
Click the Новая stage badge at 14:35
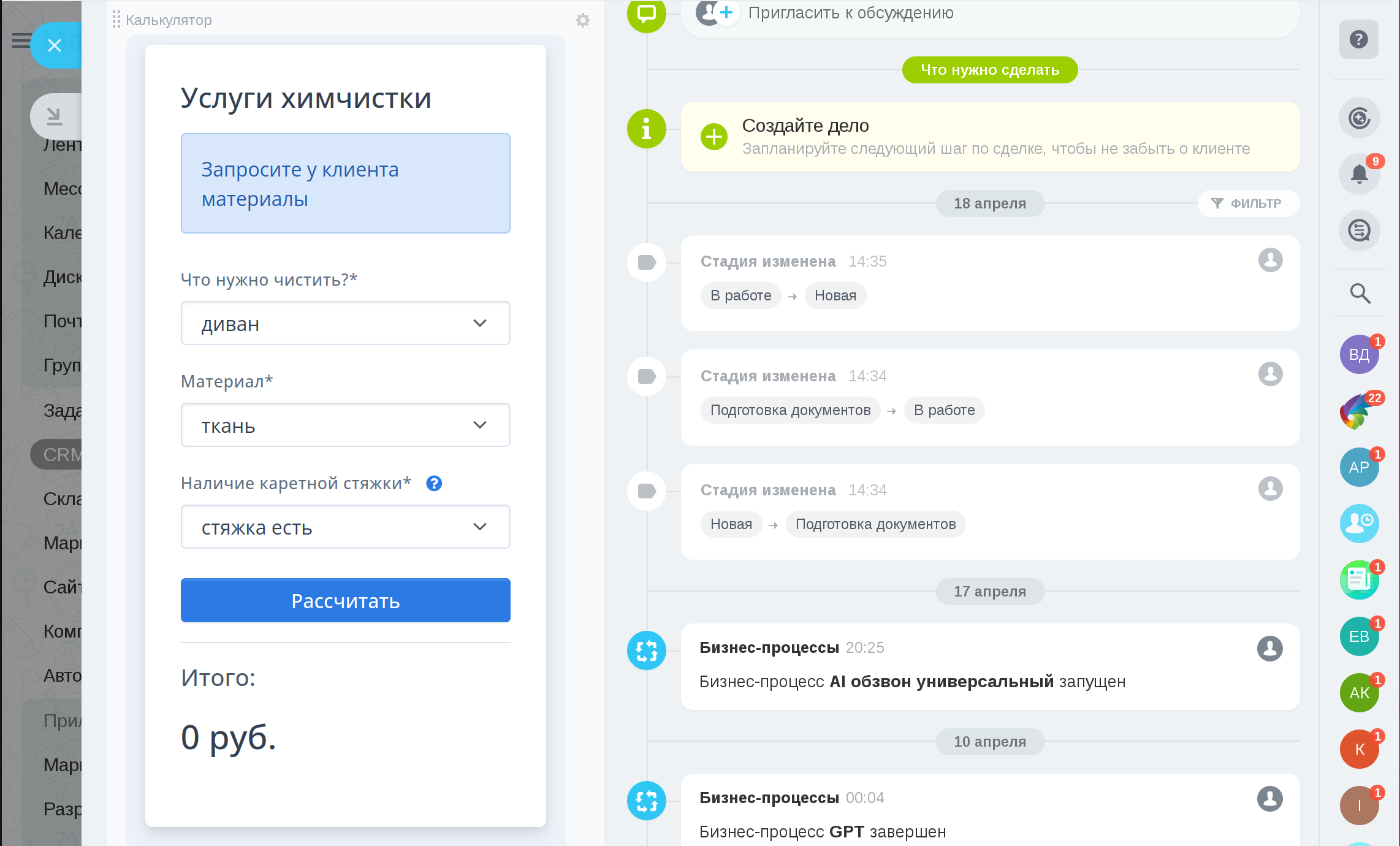coord(835,295)
